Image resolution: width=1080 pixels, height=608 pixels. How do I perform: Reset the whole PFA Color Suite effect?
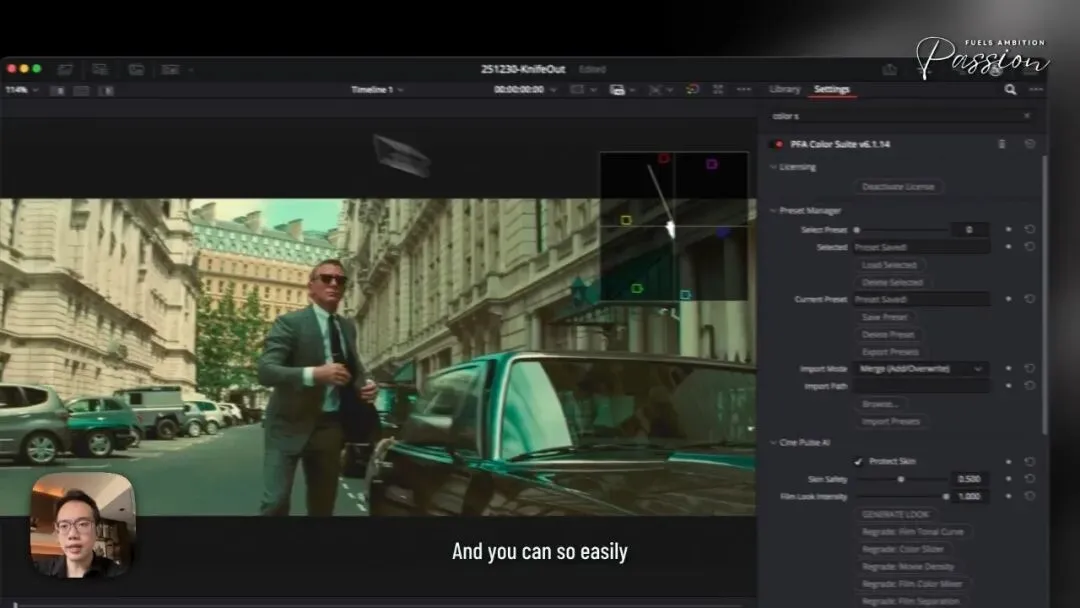[x=1030, y=144]
